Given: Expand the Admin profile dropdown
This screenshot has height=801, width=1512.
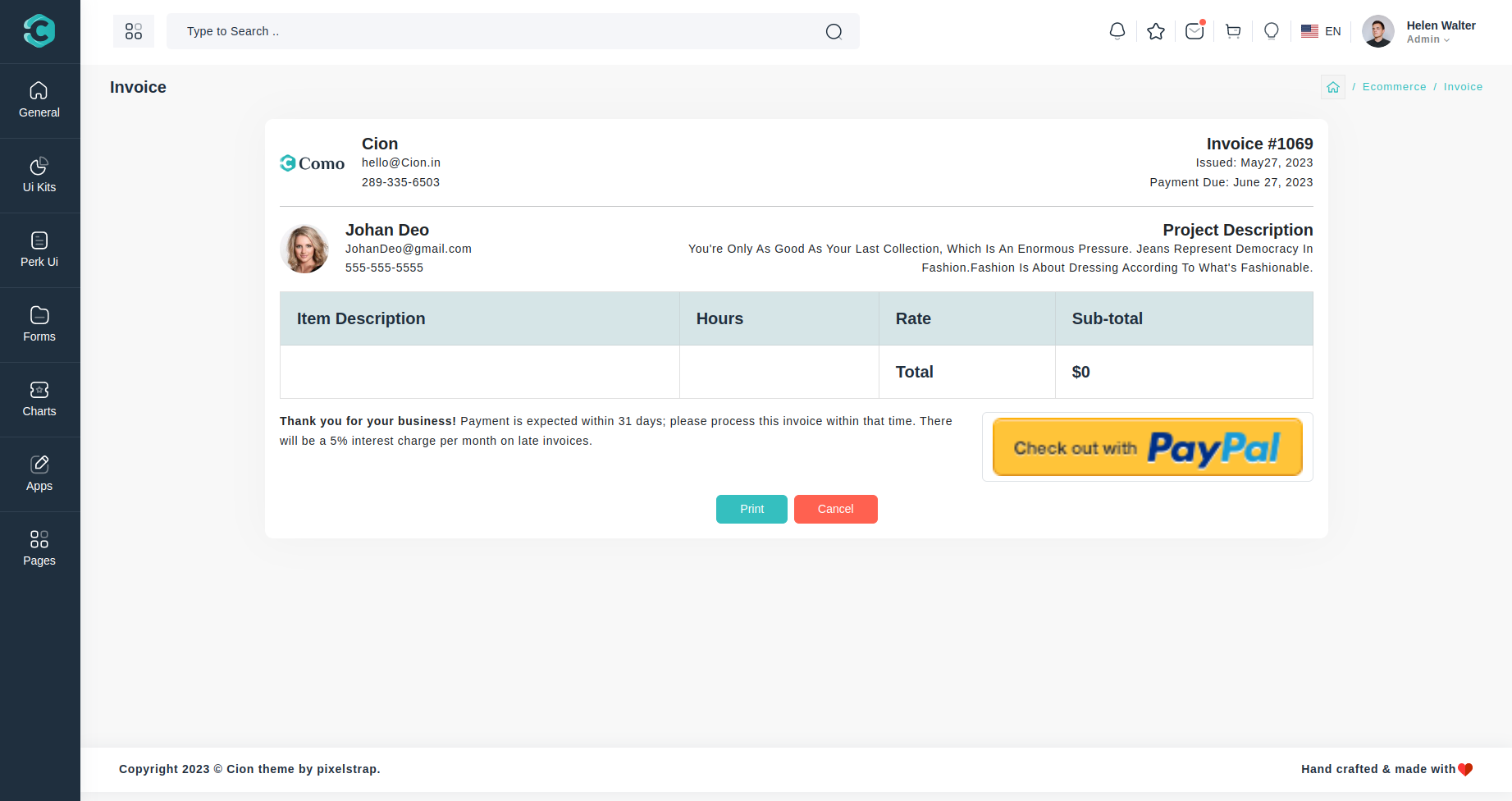Looking at the screenshot, I should pos(1428,39).
